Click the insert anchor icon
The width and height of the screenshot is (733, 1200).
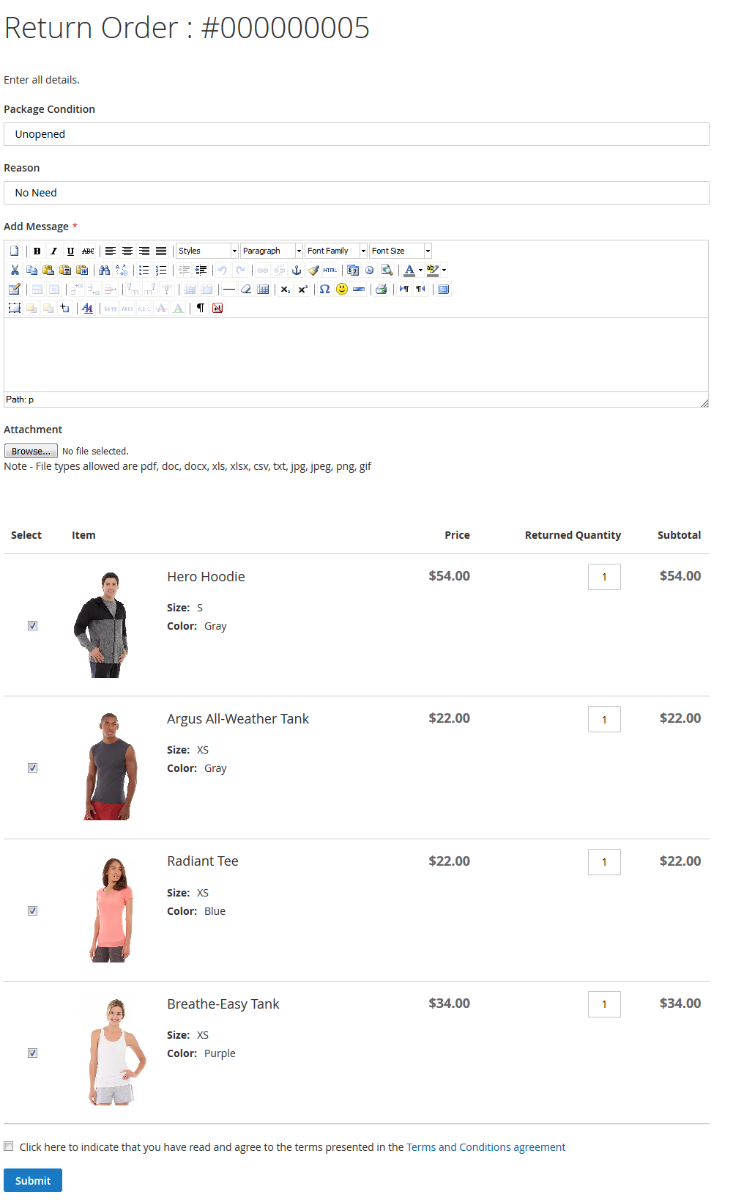click(296, 270)
